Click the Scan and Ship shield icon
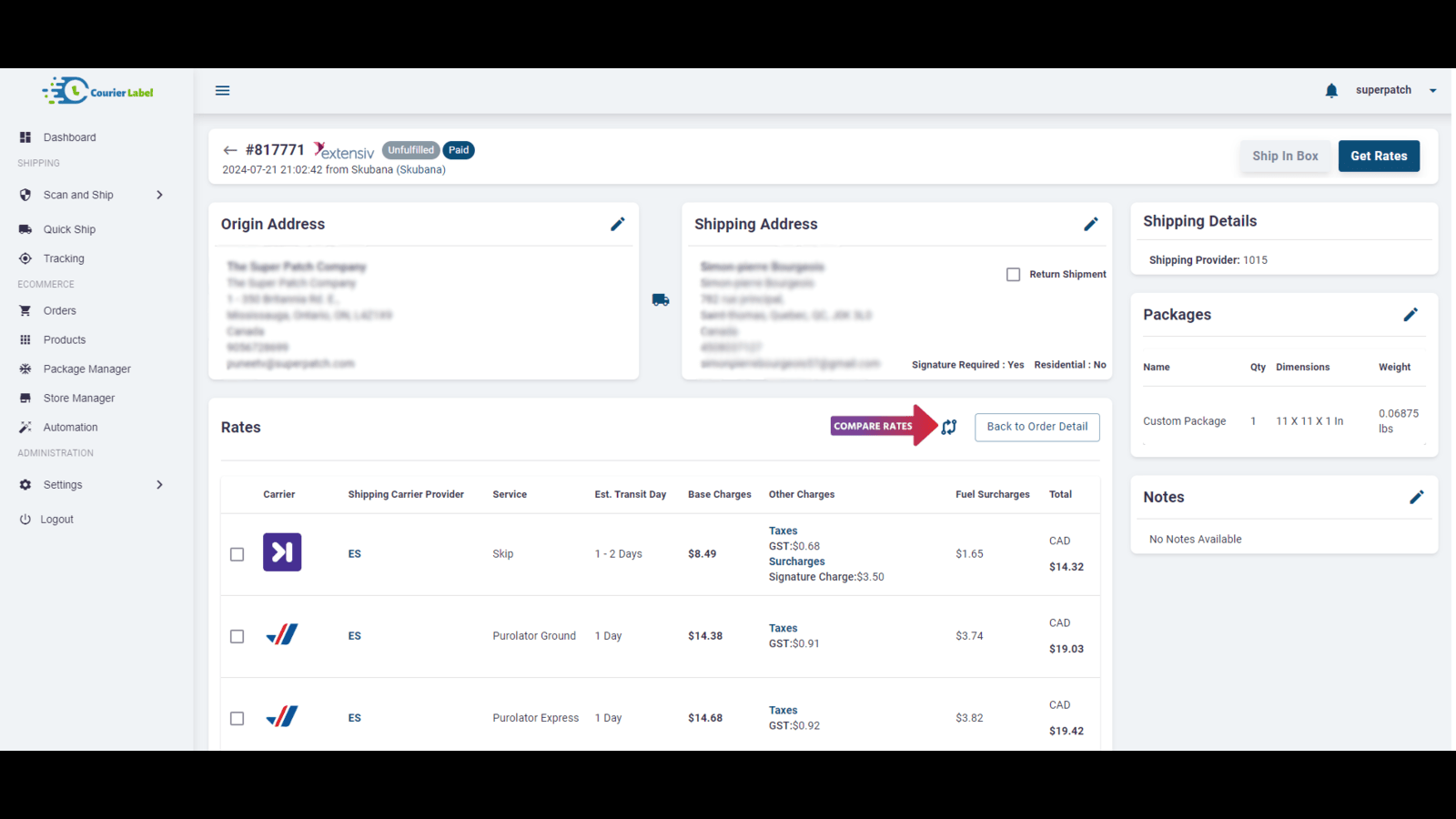The width and height of the screenshot is (1456, 819). (25, 195)
